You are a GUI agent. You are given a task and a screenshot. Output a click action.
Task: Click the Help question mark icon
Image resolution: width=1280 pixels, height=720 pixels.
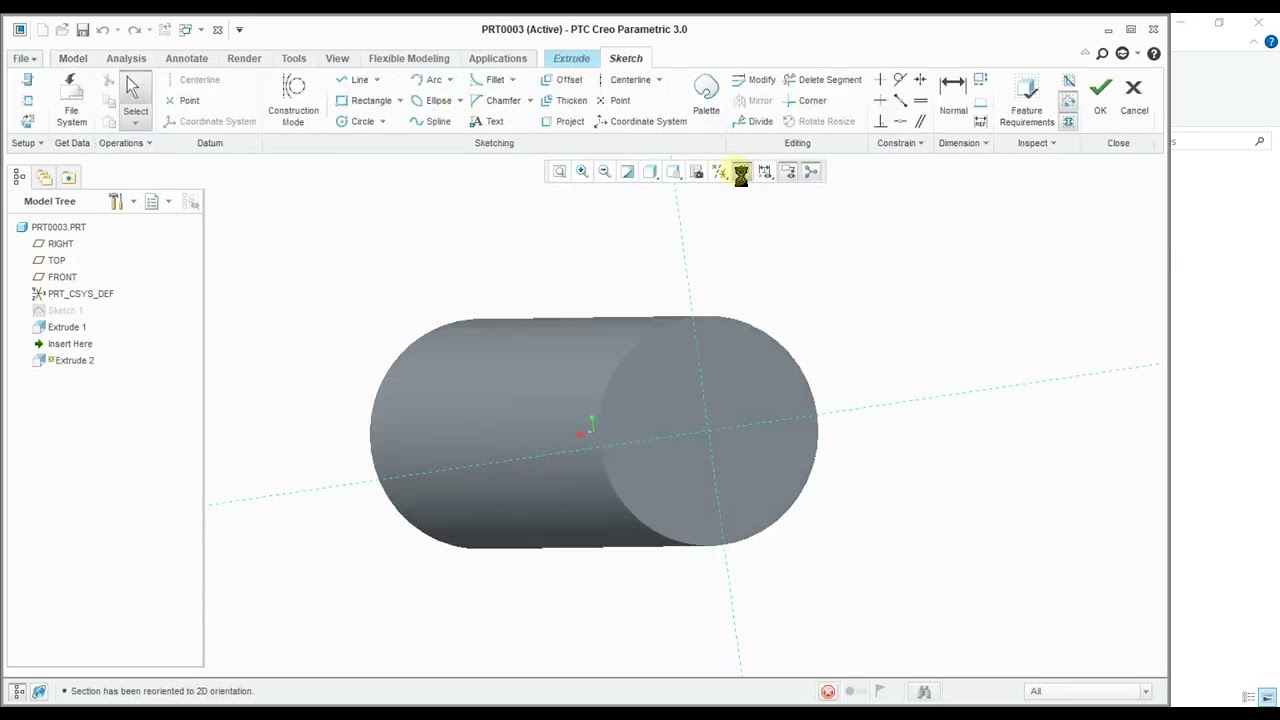1154,54
